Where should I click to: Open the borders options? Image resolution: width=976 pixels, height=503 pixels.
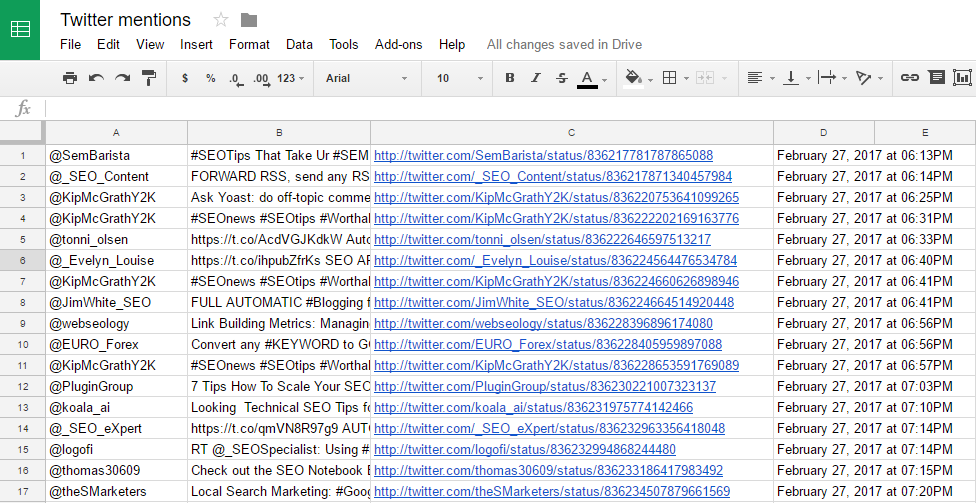[x=670, y=78]
